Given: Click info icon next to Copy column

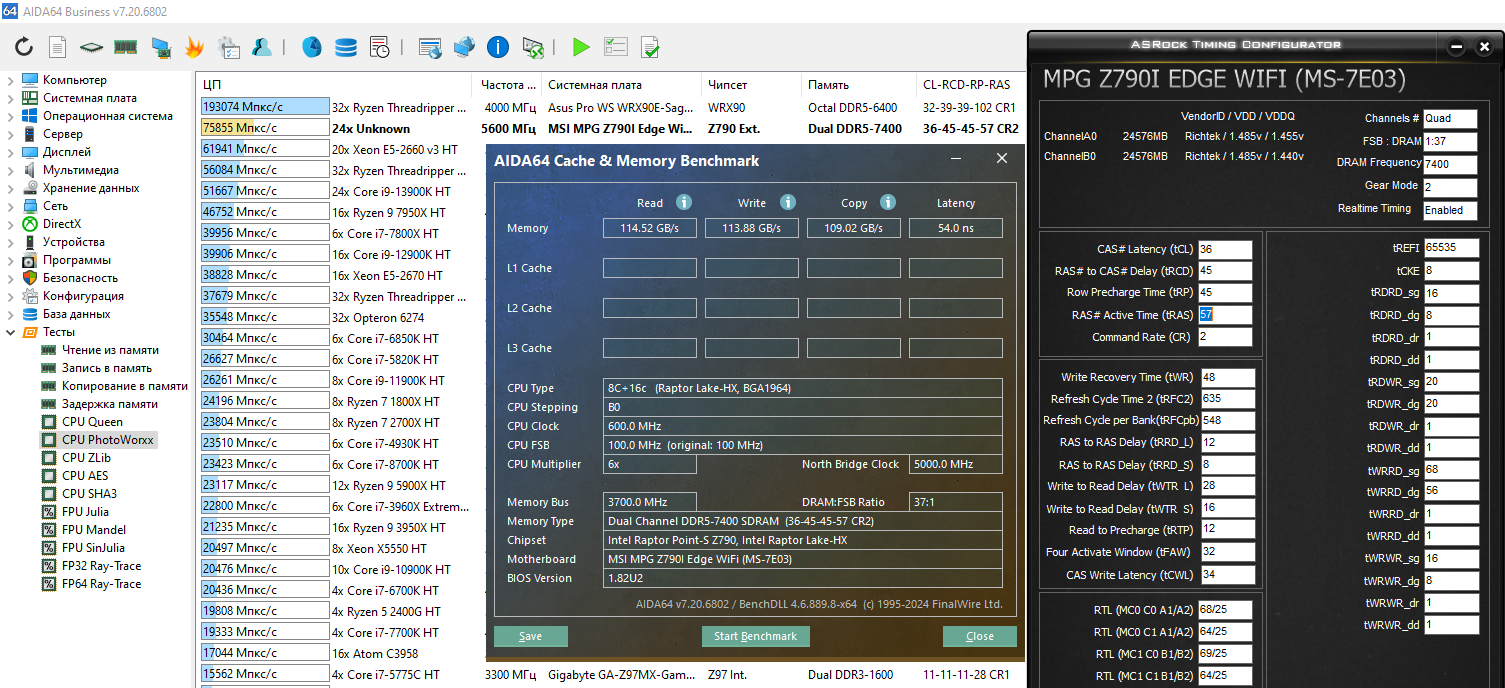Looking at the screenshot, I should [888, 202].
